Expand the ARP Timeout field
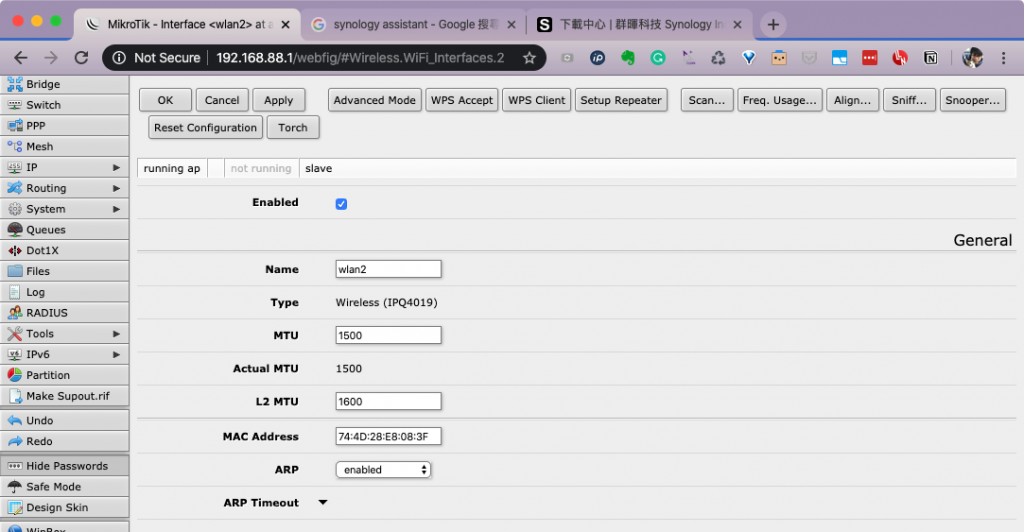 323,503
